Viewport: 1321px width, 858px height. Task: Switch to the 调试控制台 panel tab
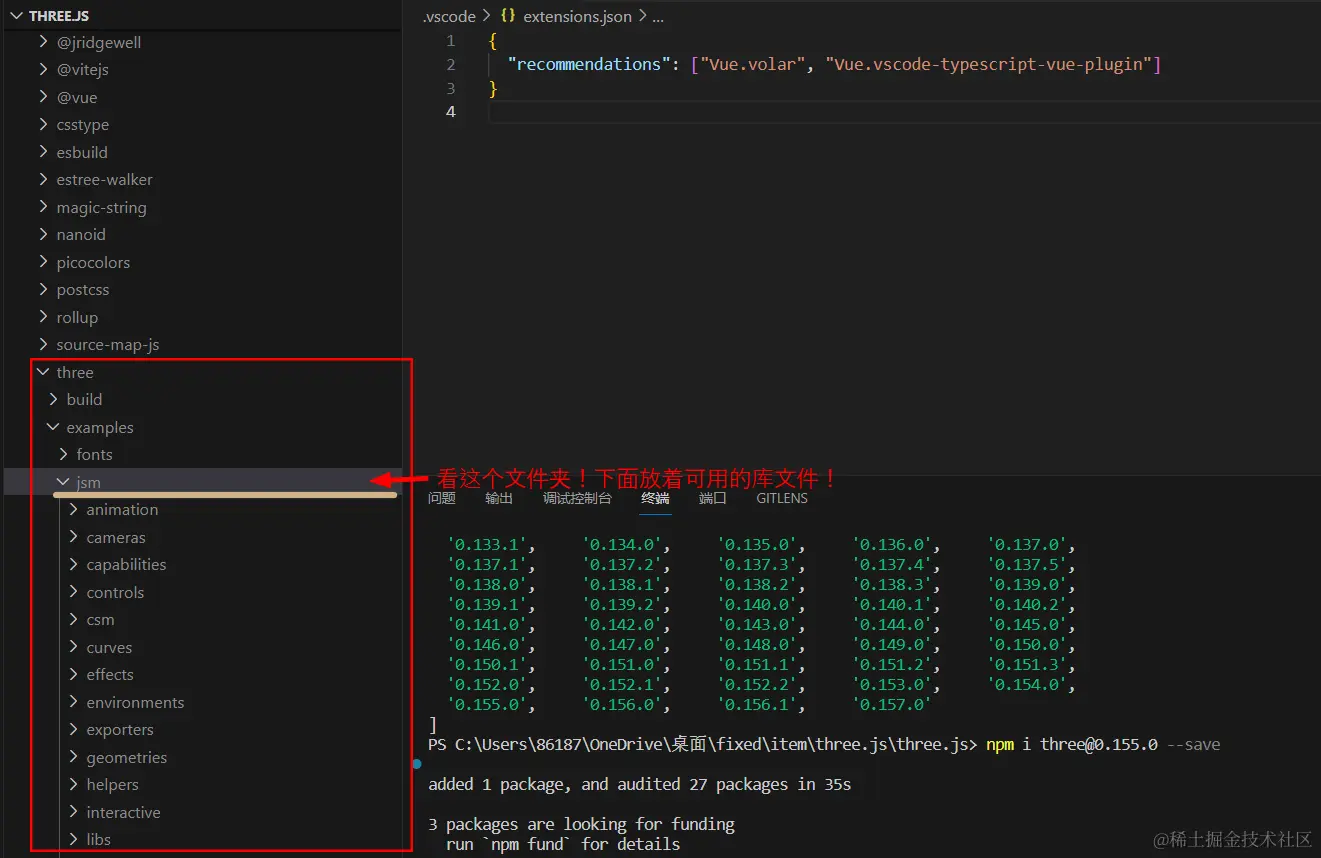tap(577, 498)
